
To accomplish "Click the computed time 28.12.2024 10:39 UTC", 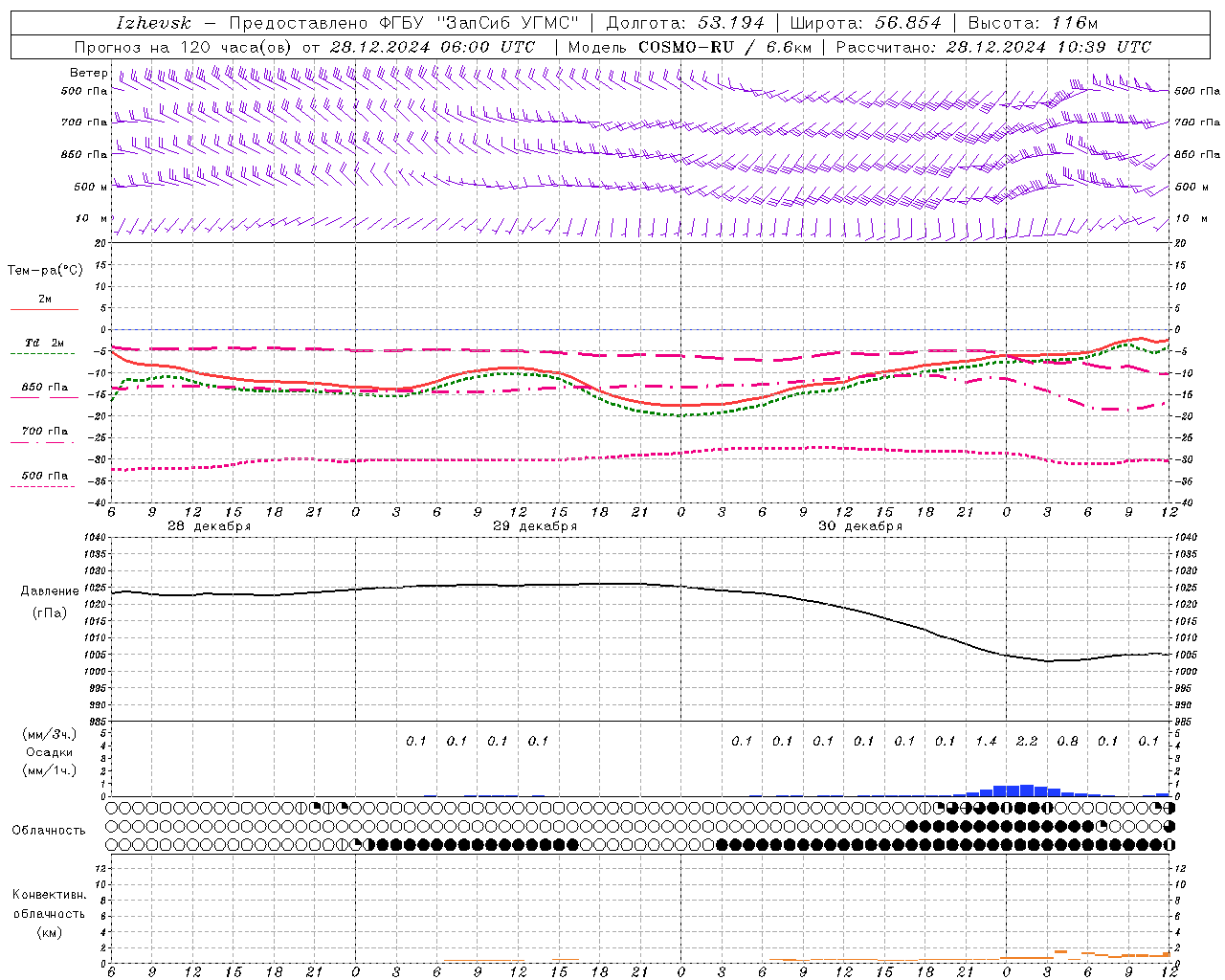I will coord(1048,47).
